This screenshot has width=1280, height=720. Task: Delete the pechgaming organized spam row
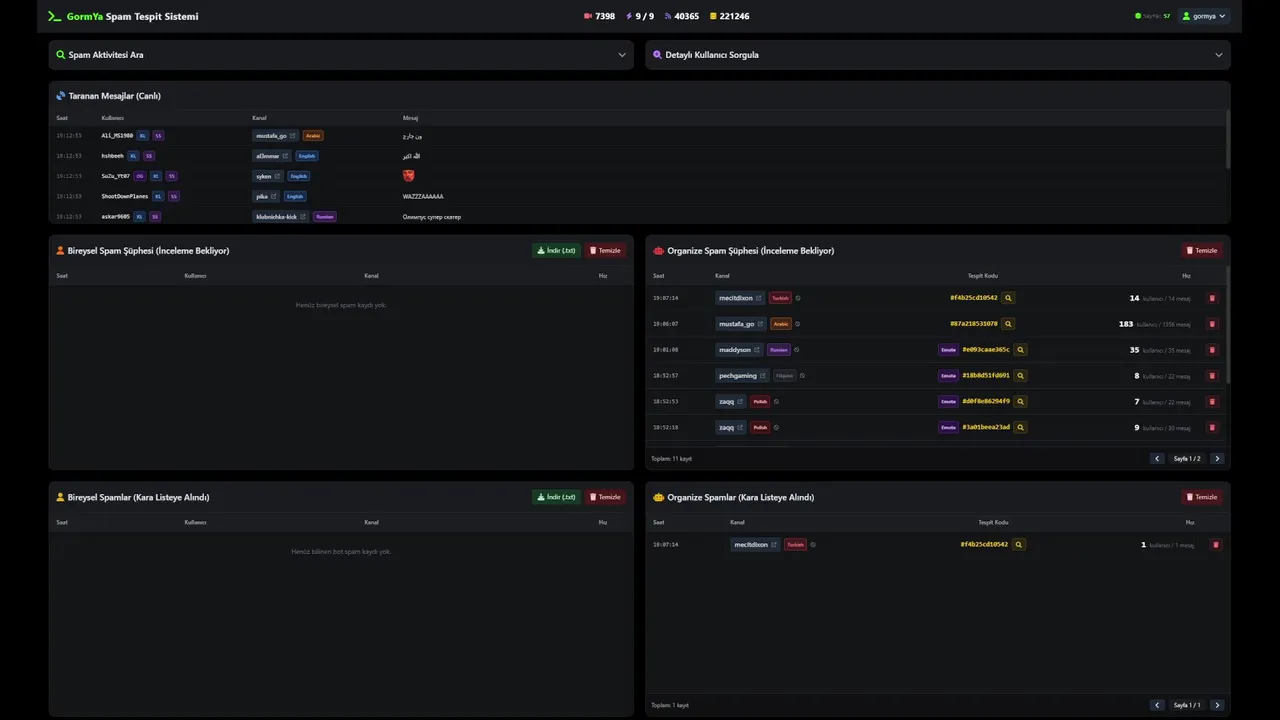click(1212, 376)
